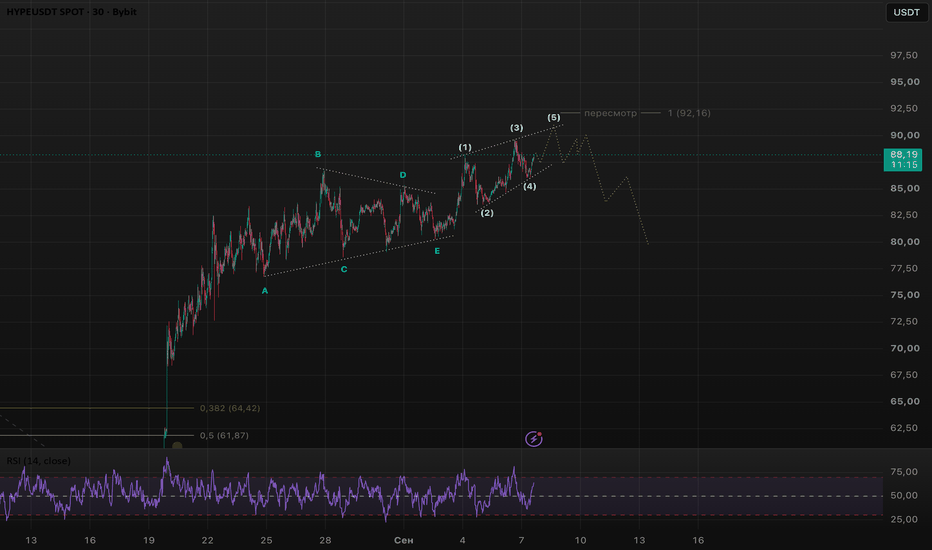This screenshot has width=932, height=550.
Task: Select the wave label (3)
Action: (x=517, y=128)
